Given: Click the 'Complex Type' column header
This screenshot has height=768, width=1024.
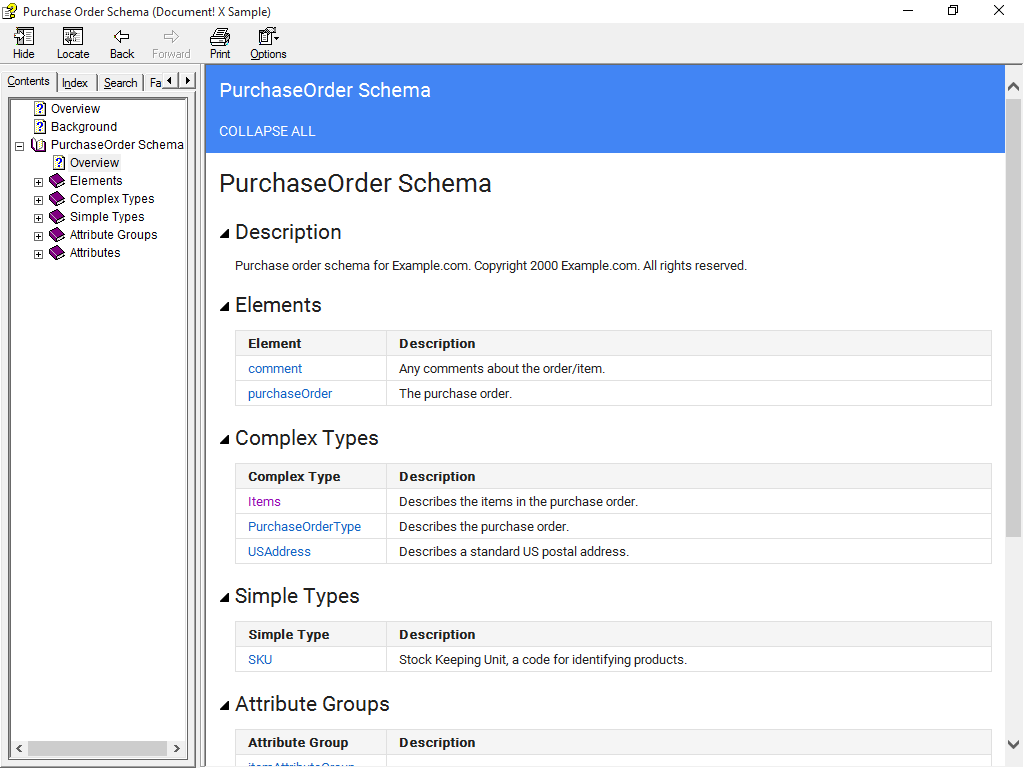Looking at the screenshot, I should click(x=311, y=476).
